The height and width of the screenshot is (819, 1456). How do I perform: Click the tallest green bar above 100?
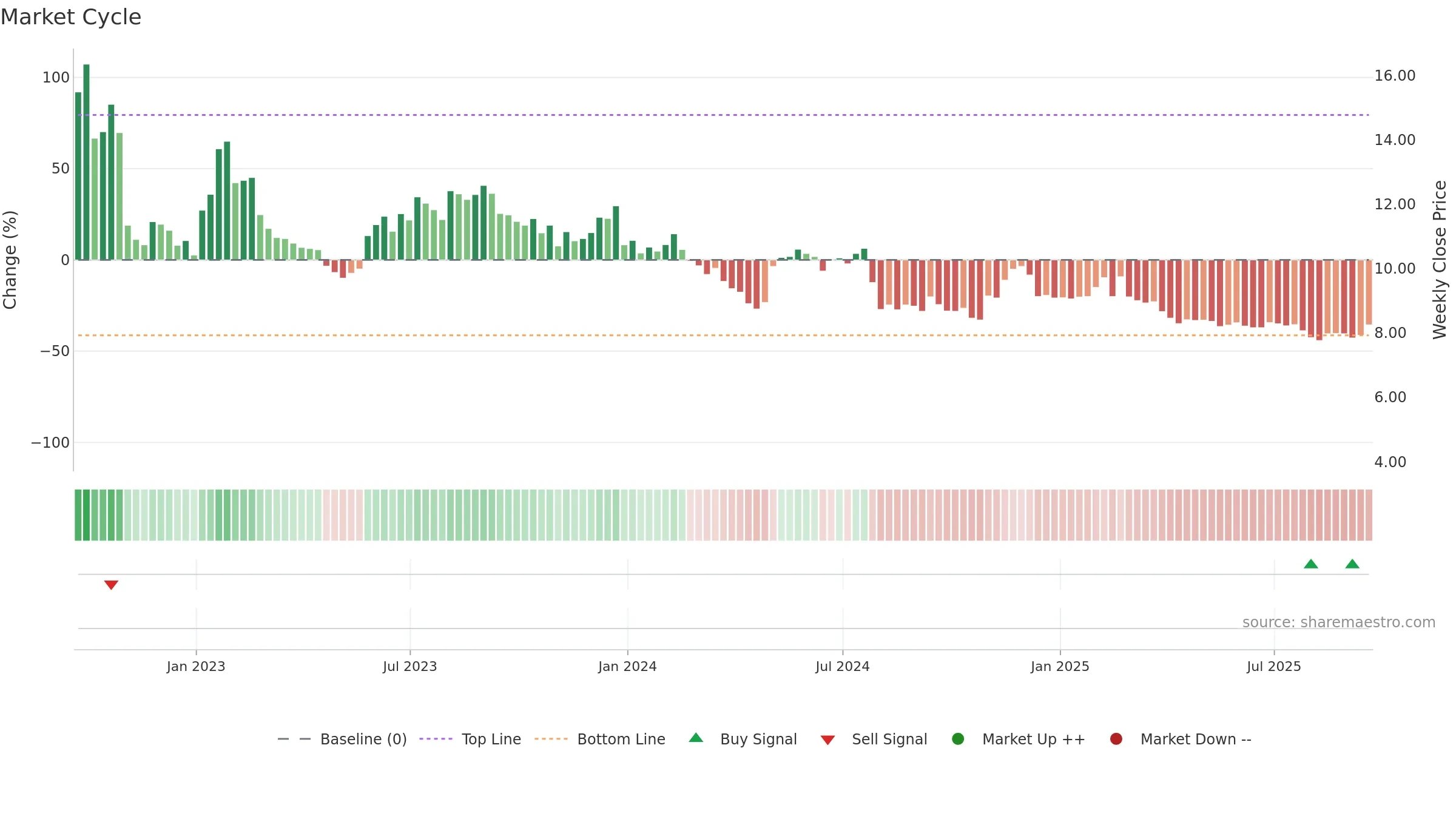[86, 162]
